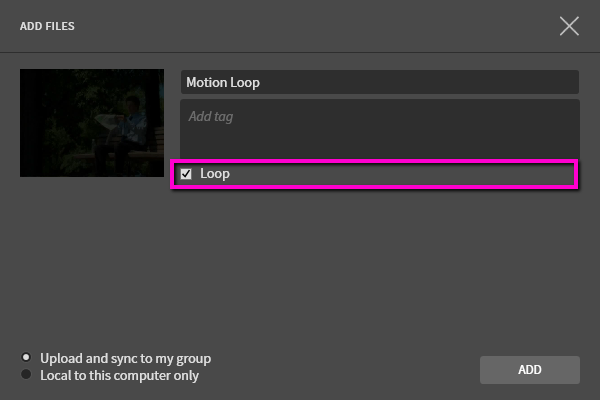Image resolution: width=600 pixels, height=400 pixels.
Task: Toggle the checkmark box beside Loop
Action: pyautogui.click(x=186, y=174)
